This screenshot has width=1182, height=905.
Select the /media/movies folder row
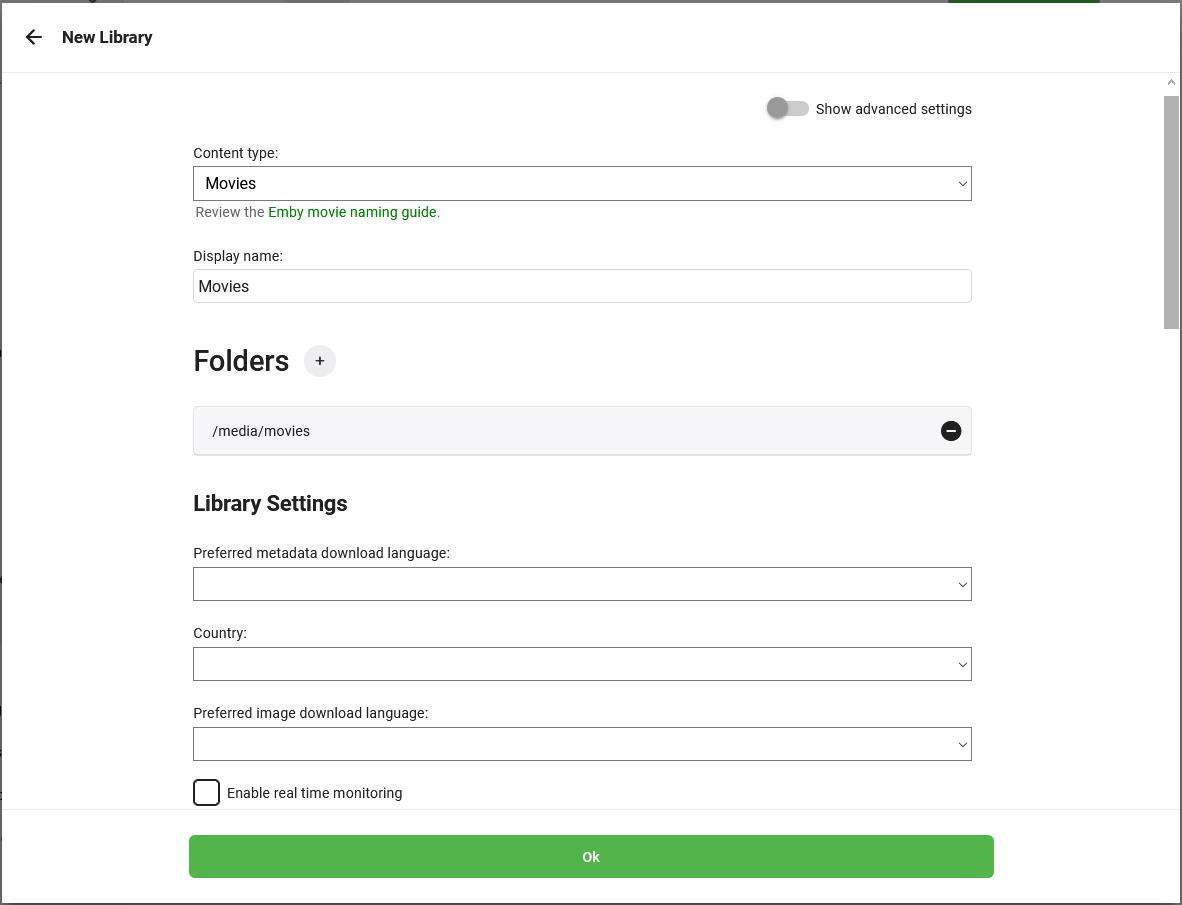582,431
